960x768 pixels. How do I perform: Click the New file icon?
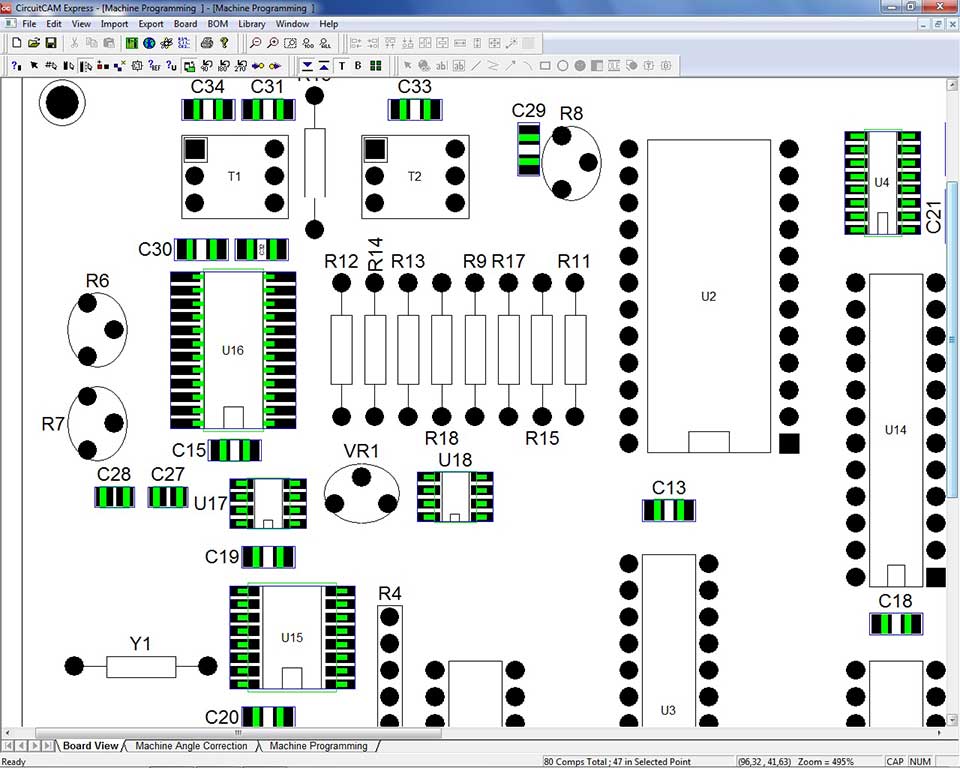click(16, 43)
